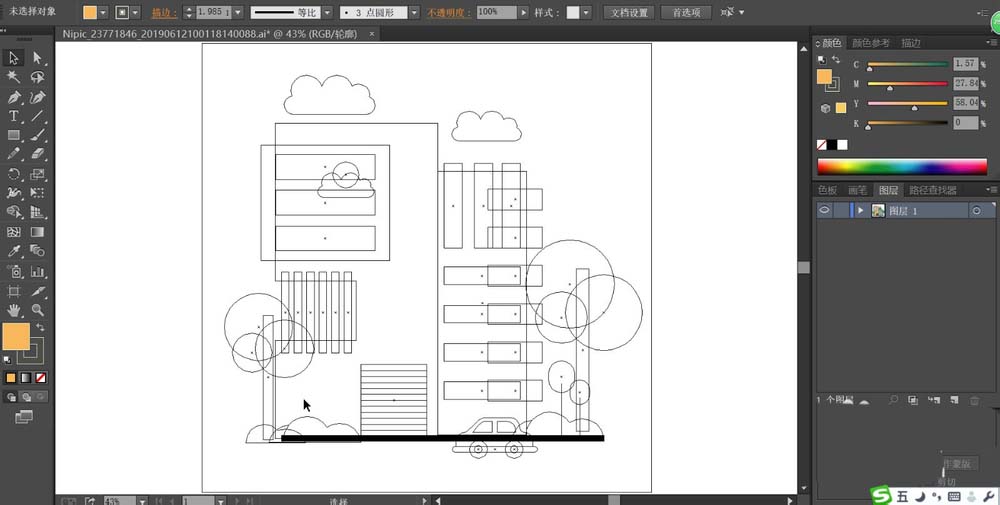Swap fill and stroke in toolbox

(x=40, y=327)
